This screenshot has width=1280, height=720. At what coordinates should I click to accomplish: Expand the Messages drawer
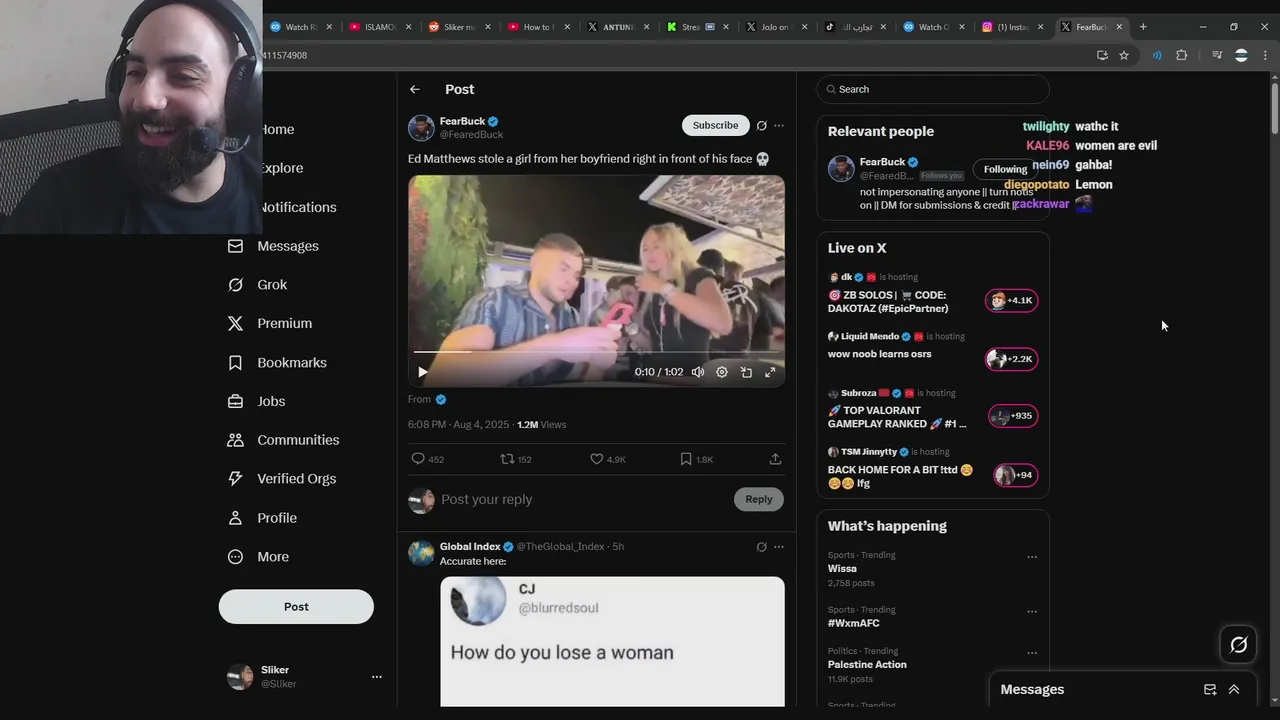(1234, 690)
